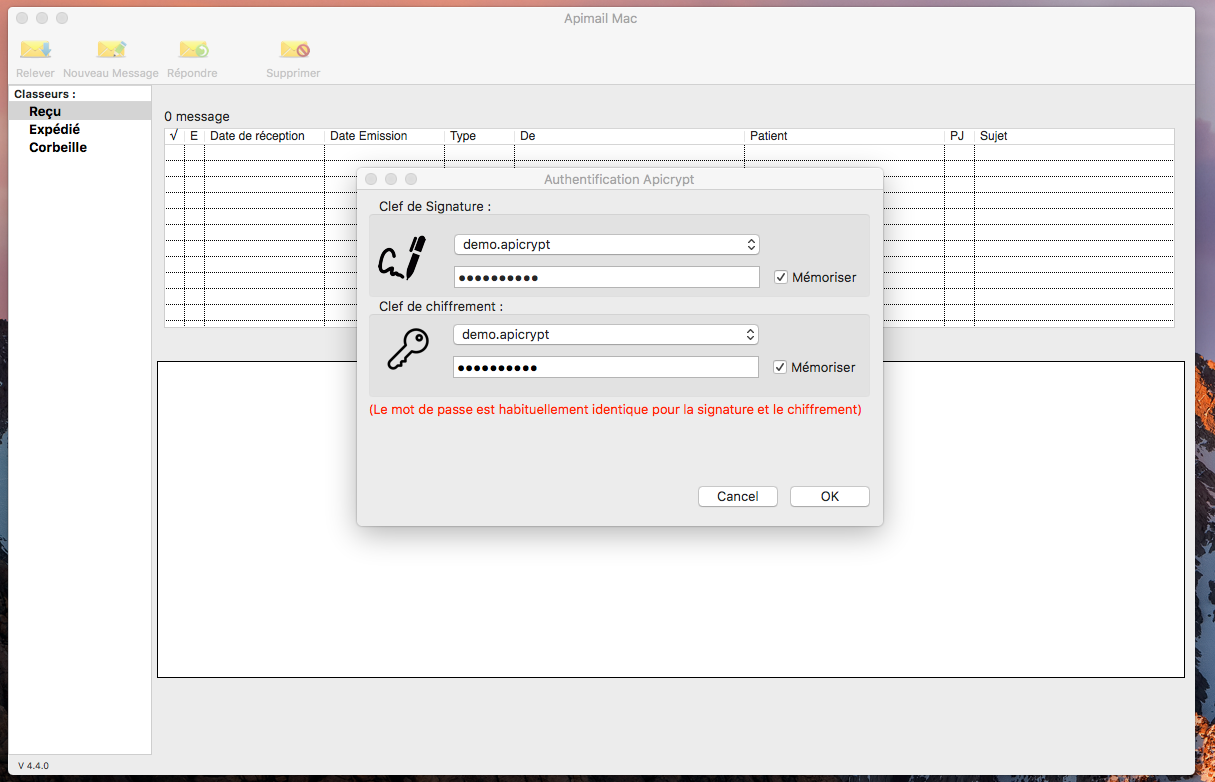The height and width of the screenshot is (782, 1215).
Task: Click the Patient column header
Action: [x=844, y=136]
